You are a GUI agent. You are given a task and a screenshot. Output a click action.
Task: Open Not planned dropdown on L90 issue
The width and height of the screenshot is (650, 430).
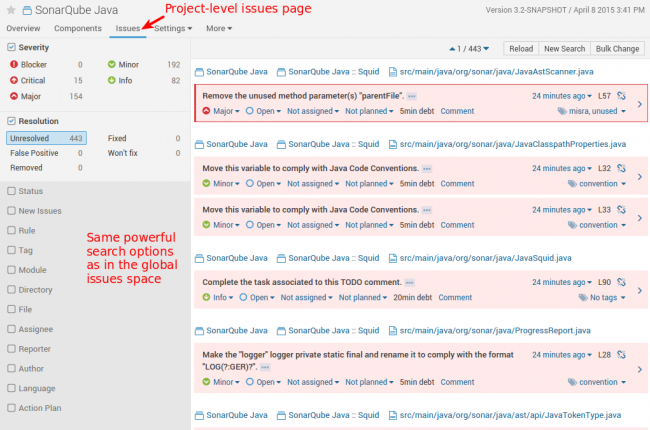363,297
